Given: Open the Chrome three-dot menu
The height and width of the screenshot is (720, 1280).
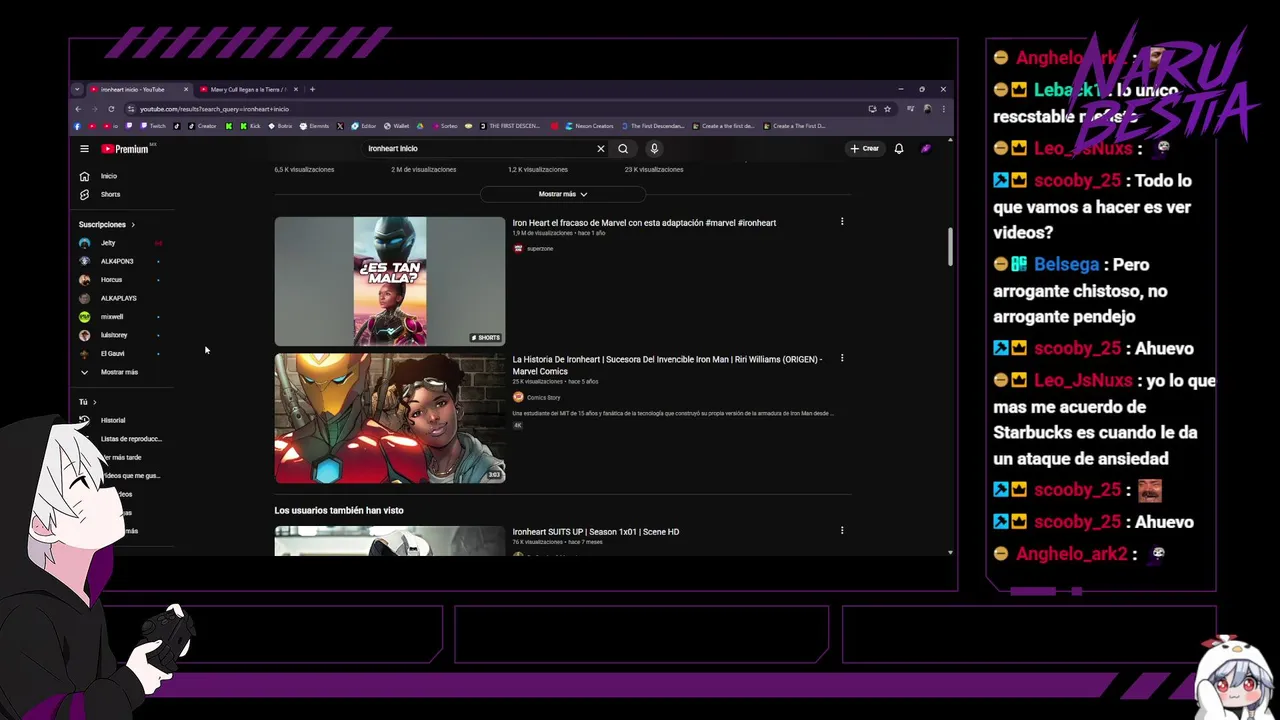Looking at the screenshot, I should click(943, 109).
